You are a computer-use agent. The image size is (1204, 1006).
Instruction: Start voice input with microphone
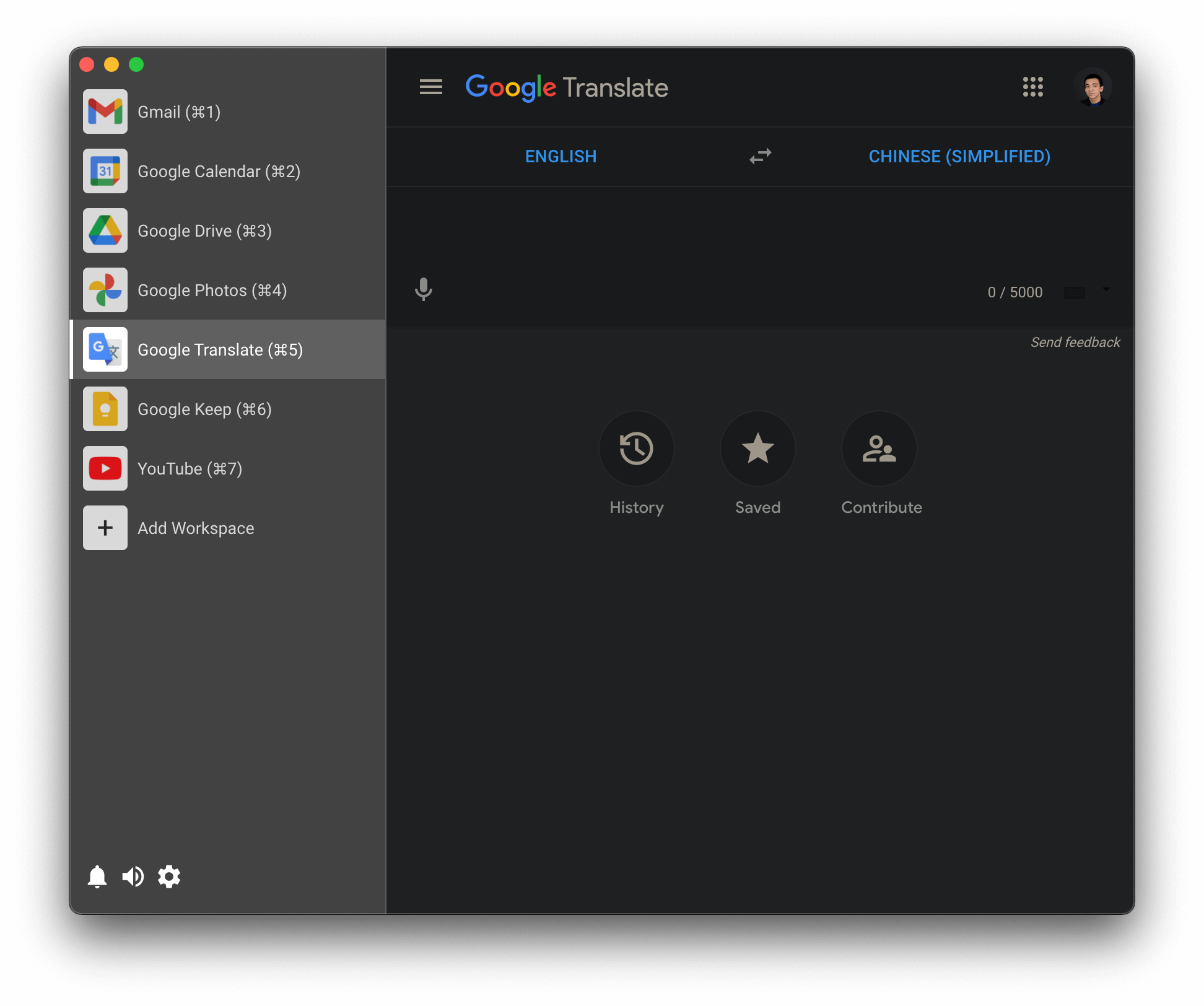(424, 289)
